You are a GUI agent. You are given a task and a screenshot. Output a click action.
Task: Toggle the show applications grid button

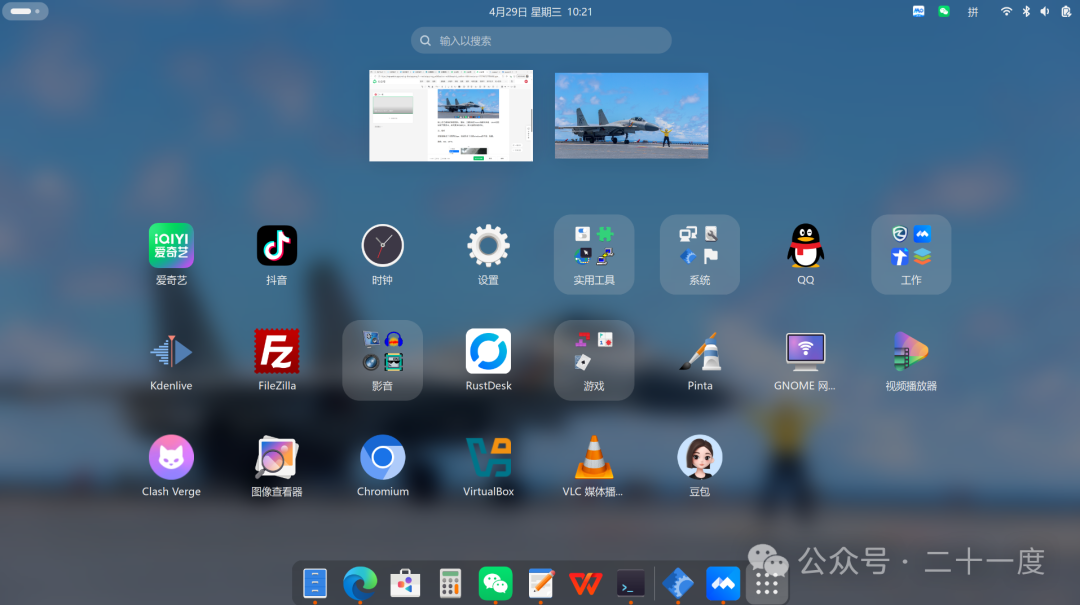click(x=767, y=584)
